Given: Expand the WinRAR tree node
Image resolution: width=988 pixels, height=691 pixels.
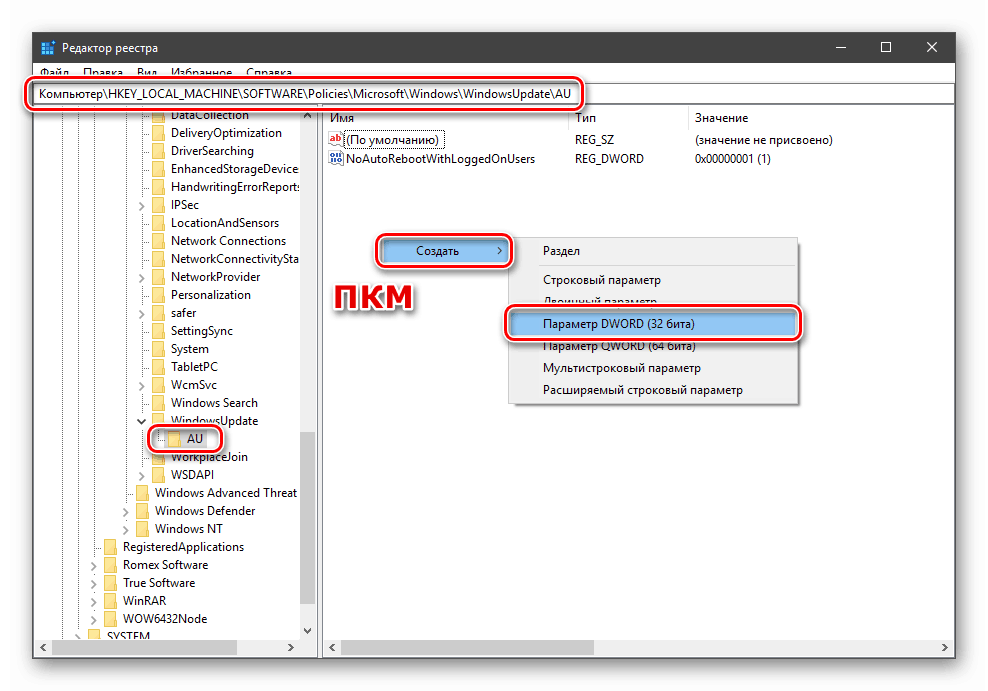Looking at the screenshot, I should click(x=94, y=602).
